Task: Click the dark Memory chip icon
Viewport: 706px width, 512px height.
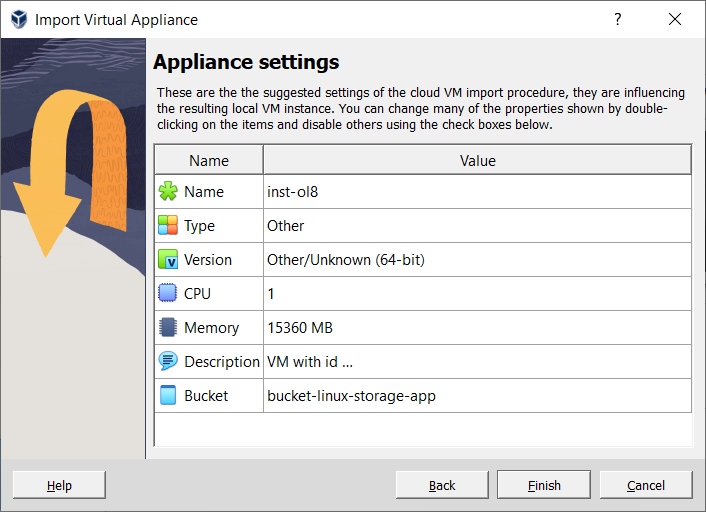Action: 168,327
